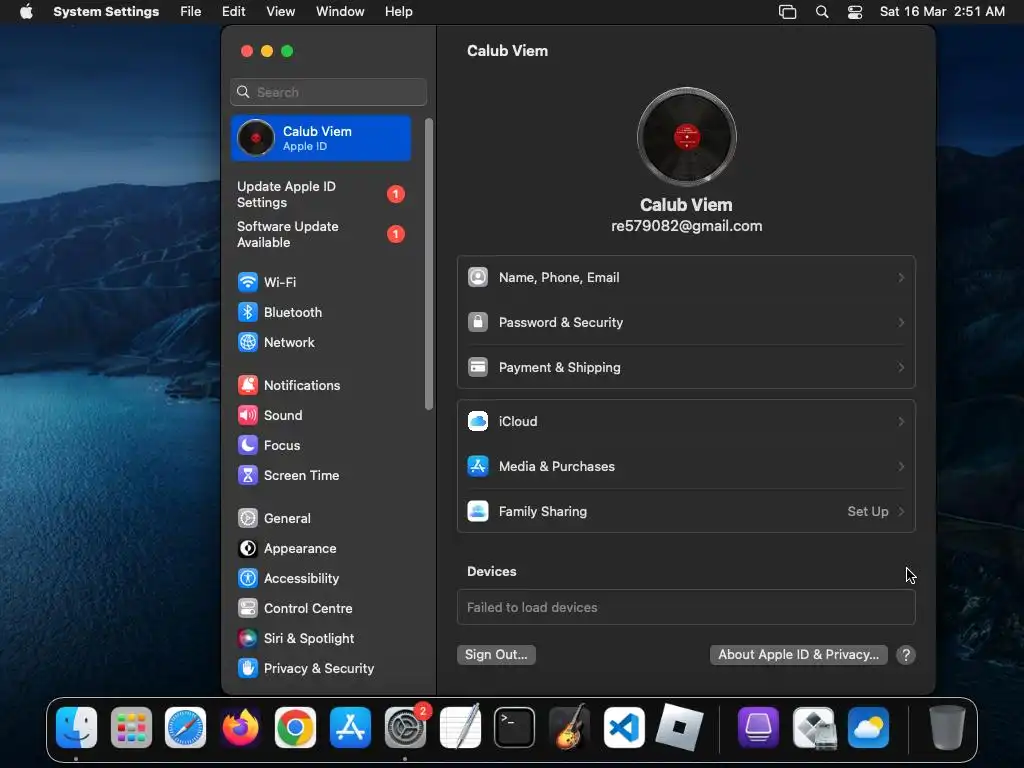
Task: Open Media & Purchases row
Action: point(686,467)
